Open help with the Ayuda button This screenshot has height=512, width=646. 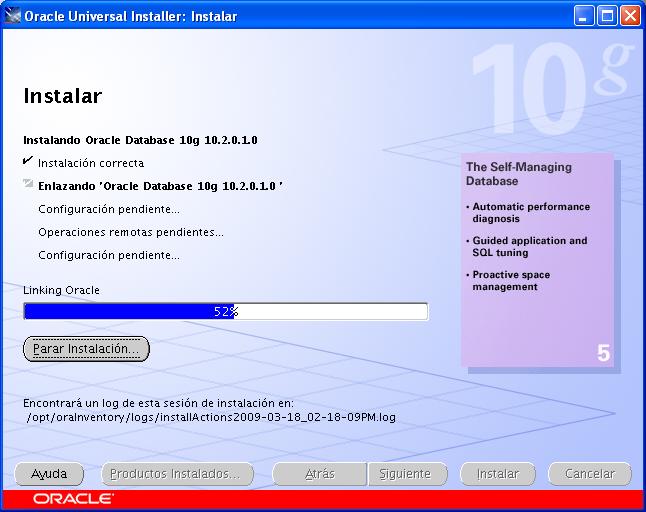[x=49, y=474]
